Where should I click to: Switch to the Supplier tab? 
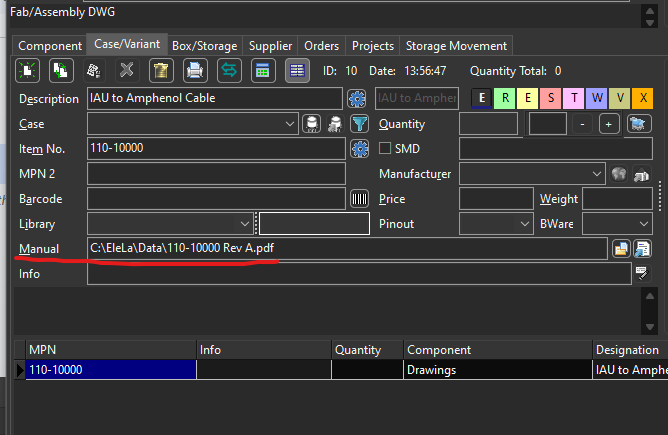(x=270, y=46)
